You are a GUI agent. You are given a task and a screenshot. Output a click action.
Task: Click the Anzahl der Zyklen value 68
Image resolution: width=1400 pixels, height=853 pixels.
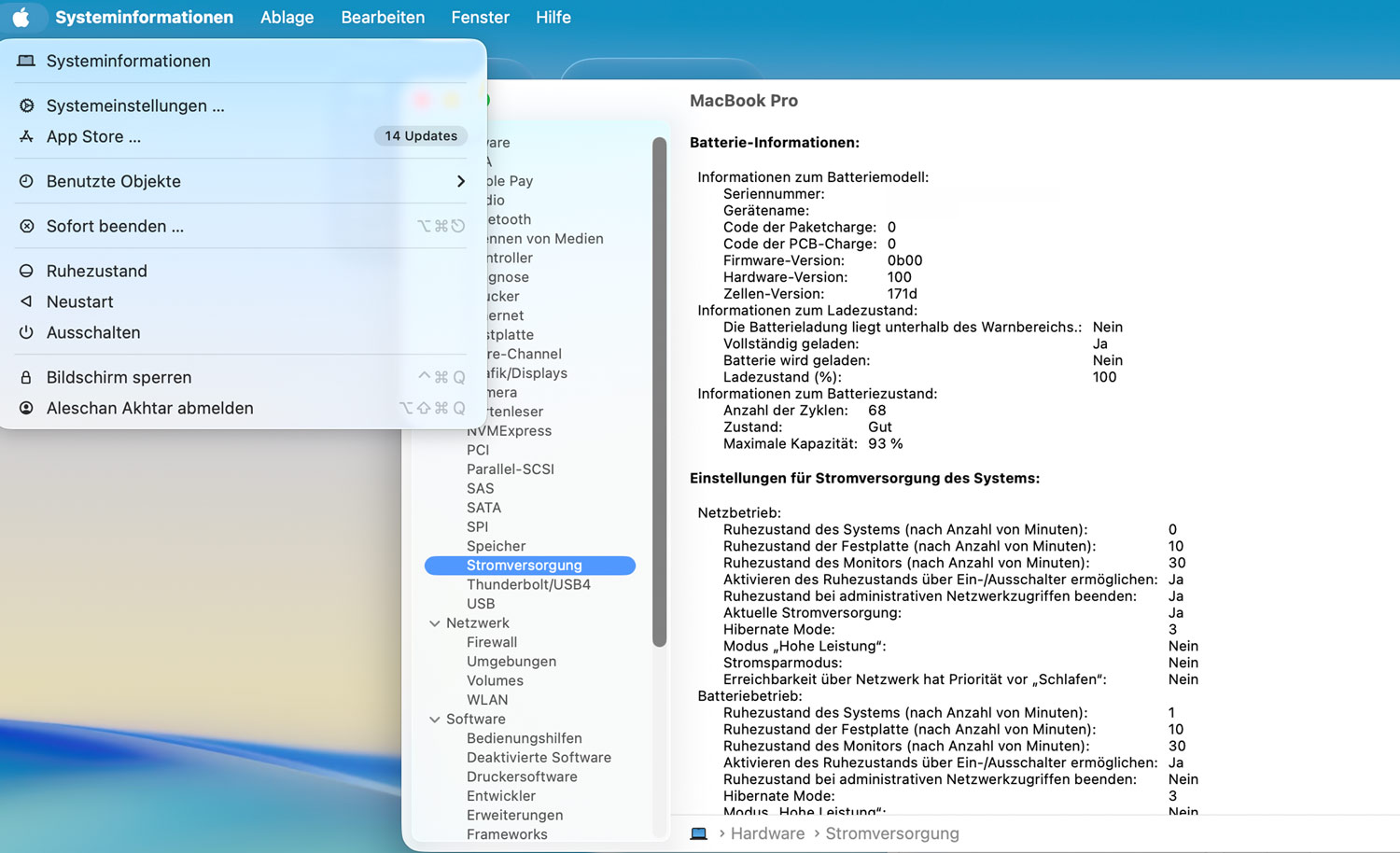[x=877, y=411]
